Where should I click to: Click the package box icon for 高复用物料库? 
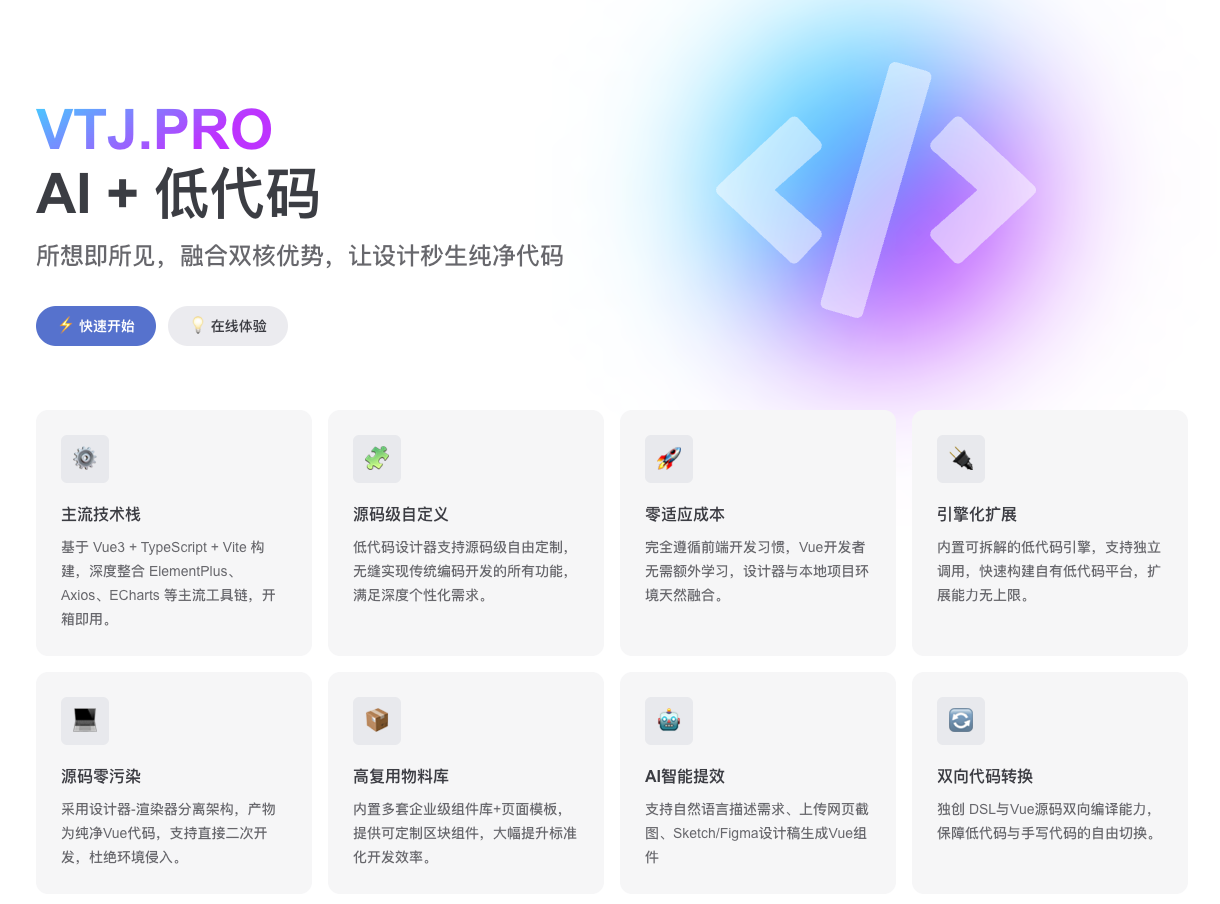coord(377,721)
